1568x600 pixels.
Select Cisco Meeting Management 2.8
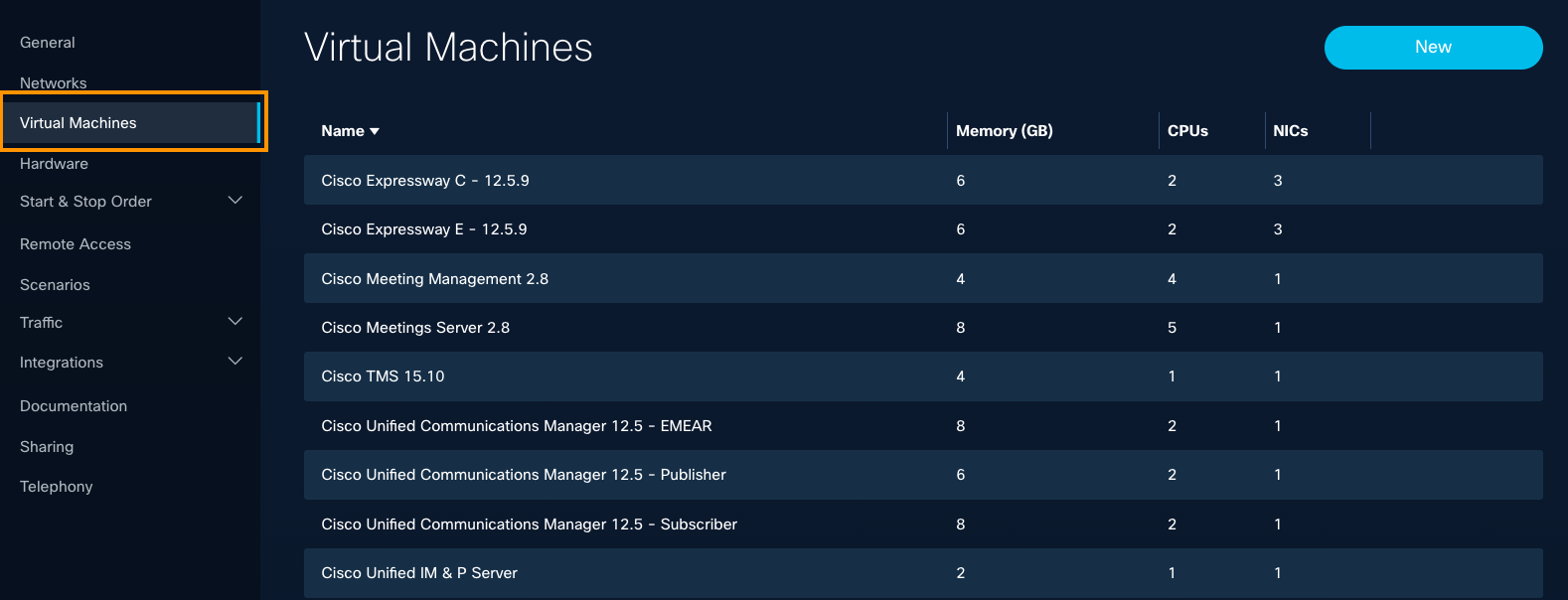435,279
